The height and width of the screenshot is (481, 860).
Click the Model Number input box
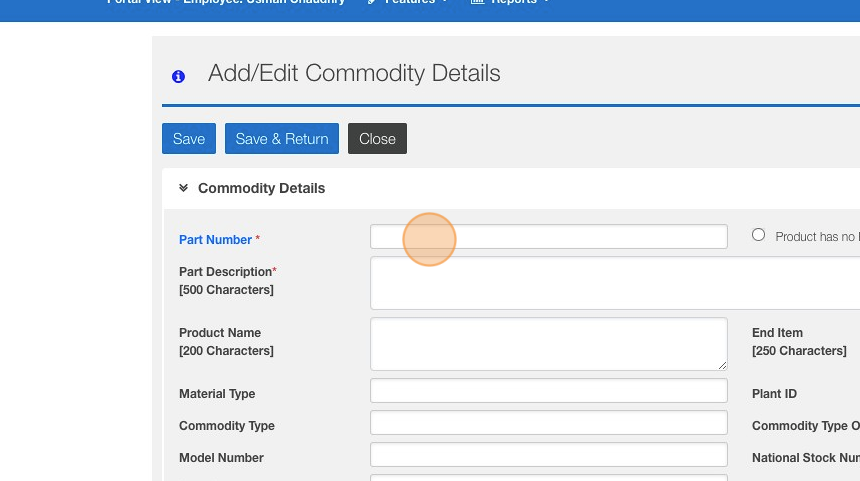(x=548, y=455)
